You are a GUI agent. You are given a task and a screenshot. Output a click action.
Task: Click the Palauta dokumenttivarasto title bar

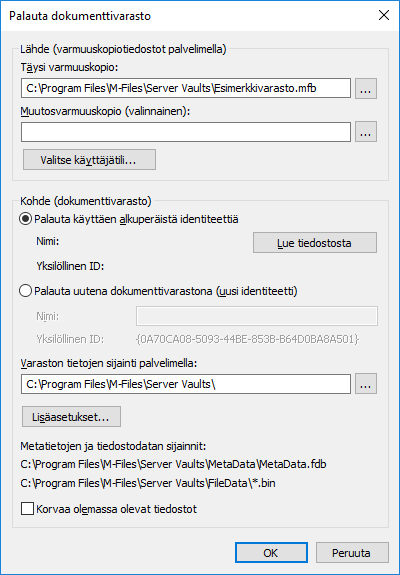(x=183, y=16)
